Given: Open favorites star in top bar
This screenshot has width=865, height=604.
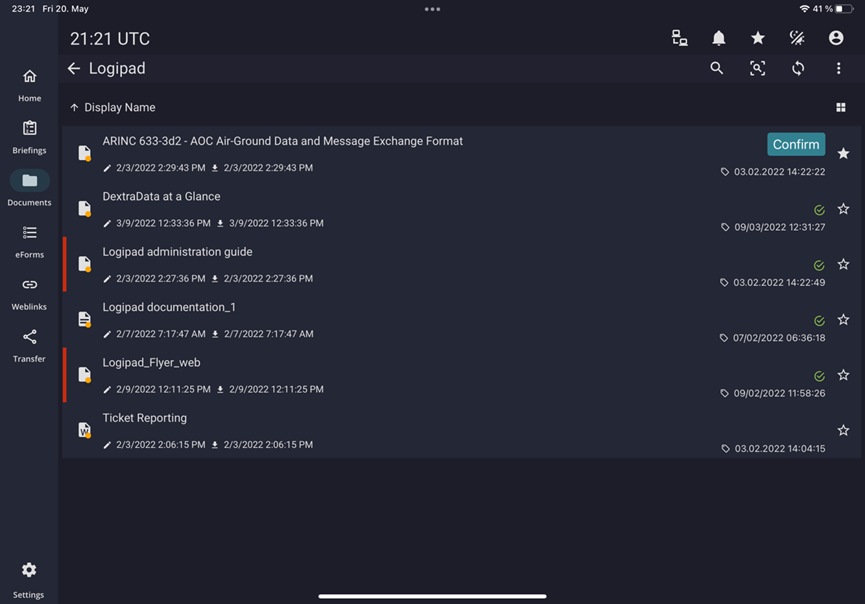Looking at the screenshot, I should tap(758, 38).
